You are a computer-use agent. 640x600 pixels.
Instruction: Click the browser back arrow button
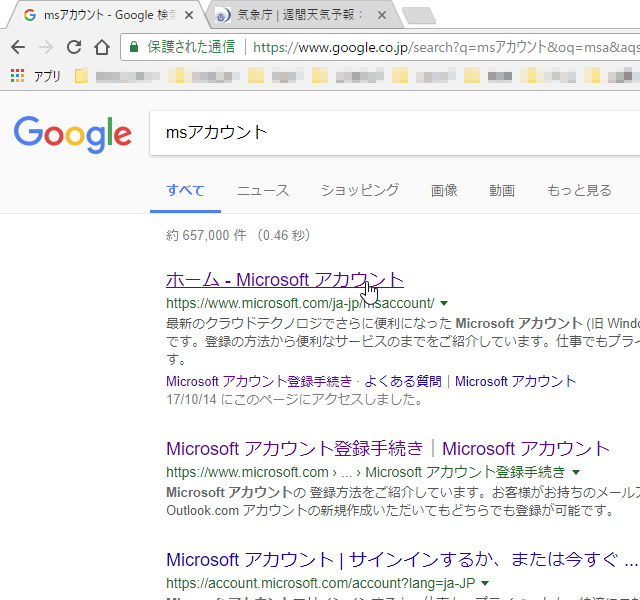18,47
